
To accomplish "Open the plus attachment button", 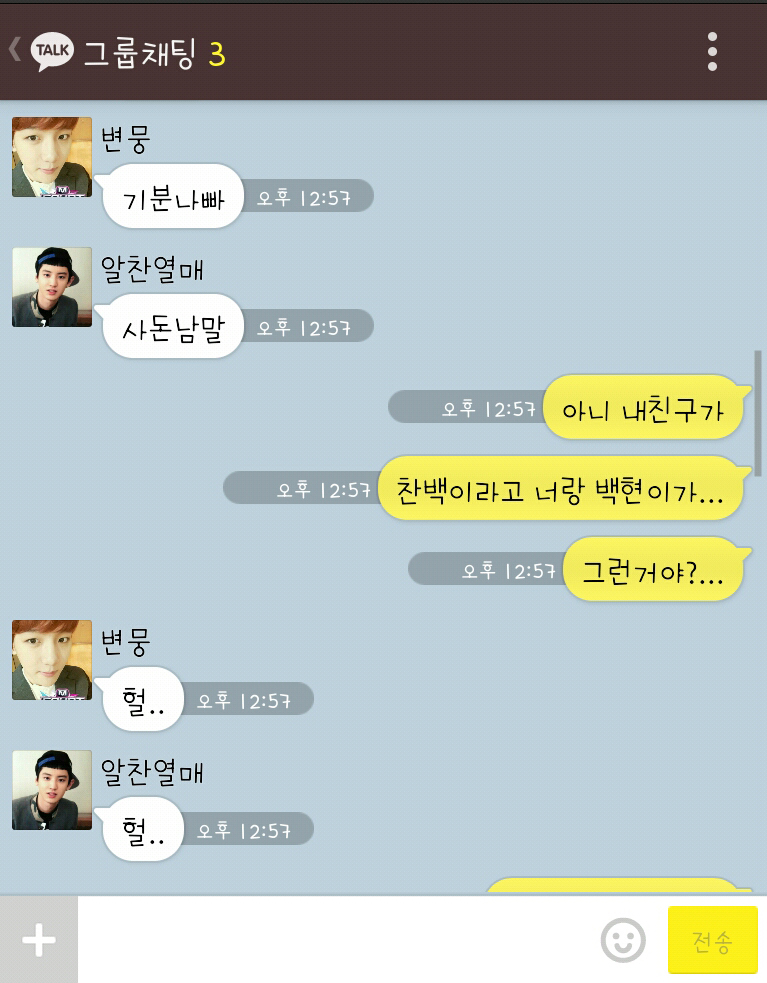I will (x=39, y=940).
